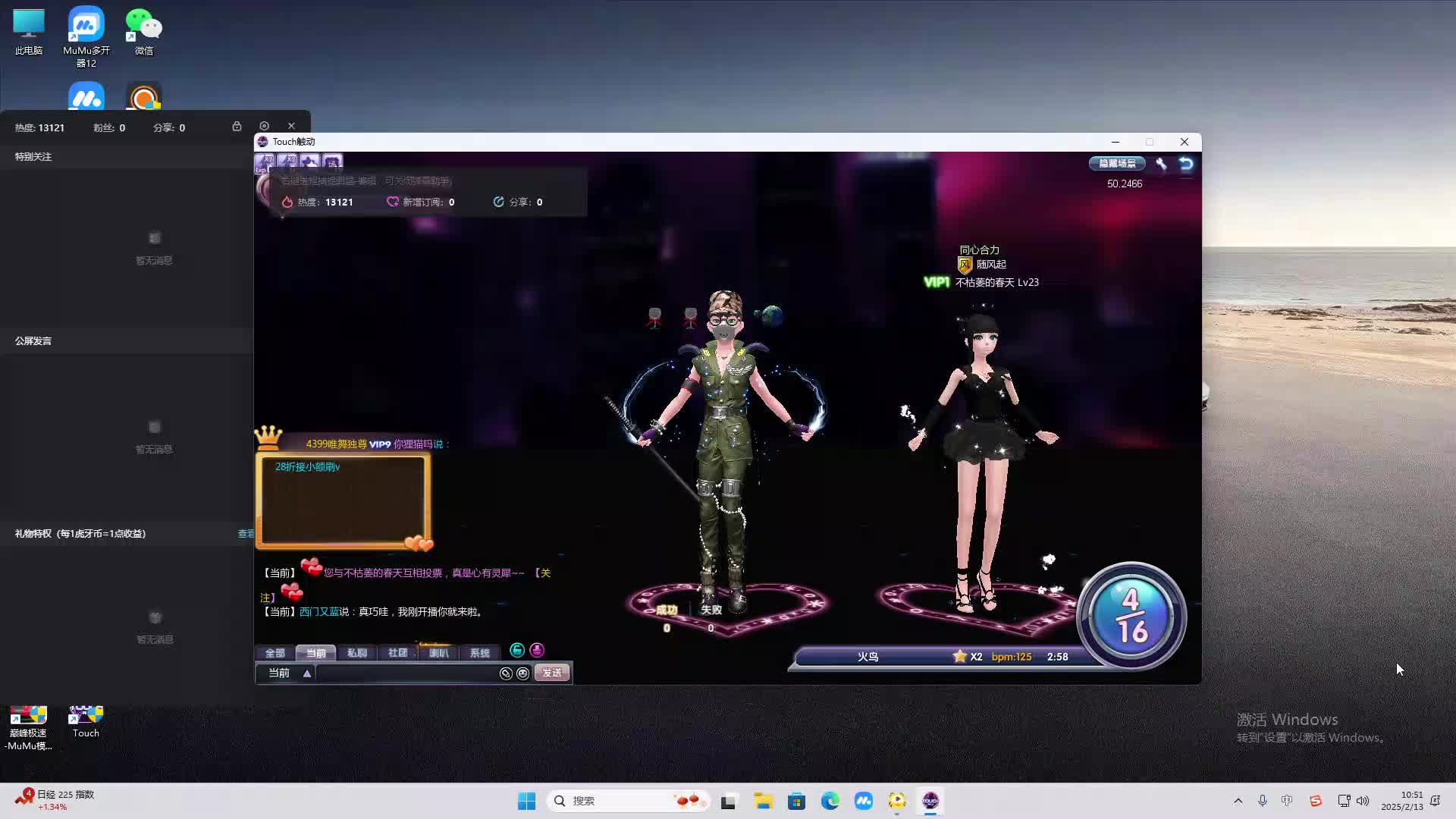Click the eraser clear-chat icon
This screenshot has width=1456, height=819.
(x=506, y=673)
